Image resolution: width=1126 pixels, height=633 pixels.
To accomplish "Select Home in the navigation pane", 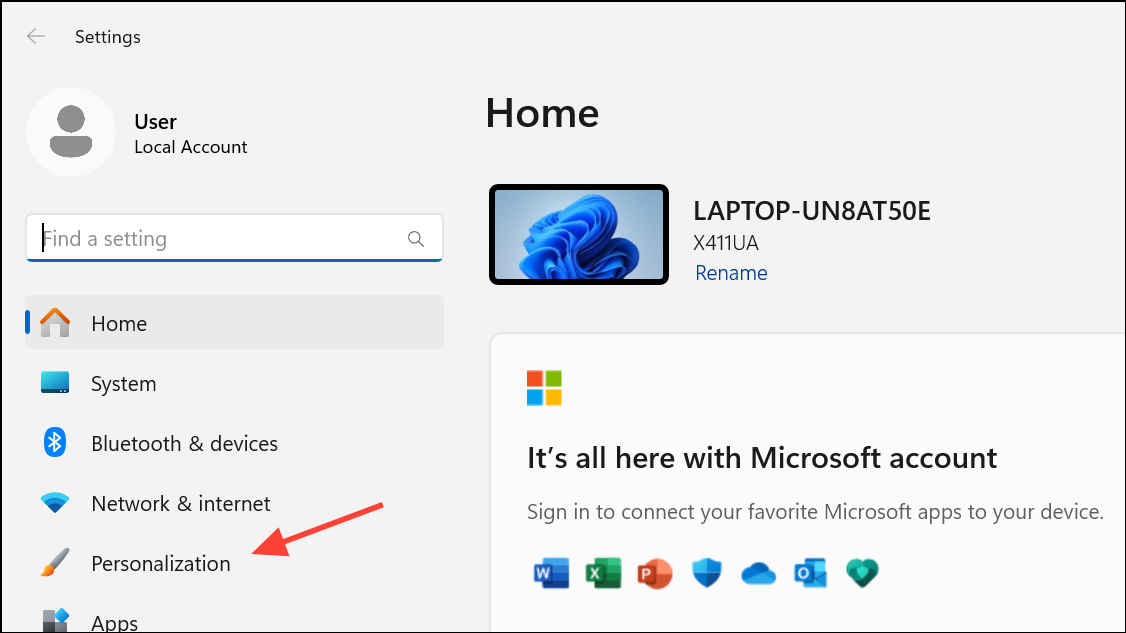I will coord(119,322).
